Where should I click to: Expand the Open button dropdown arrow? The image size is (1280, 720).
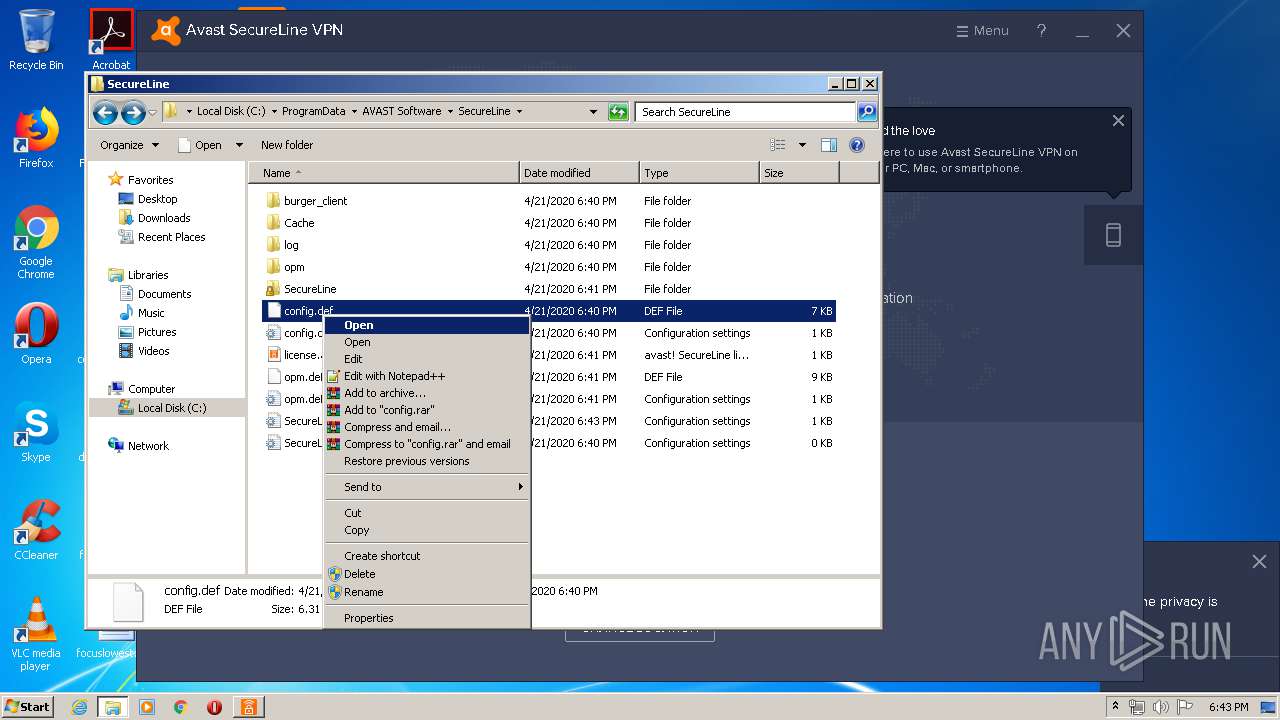pos(239,145)
